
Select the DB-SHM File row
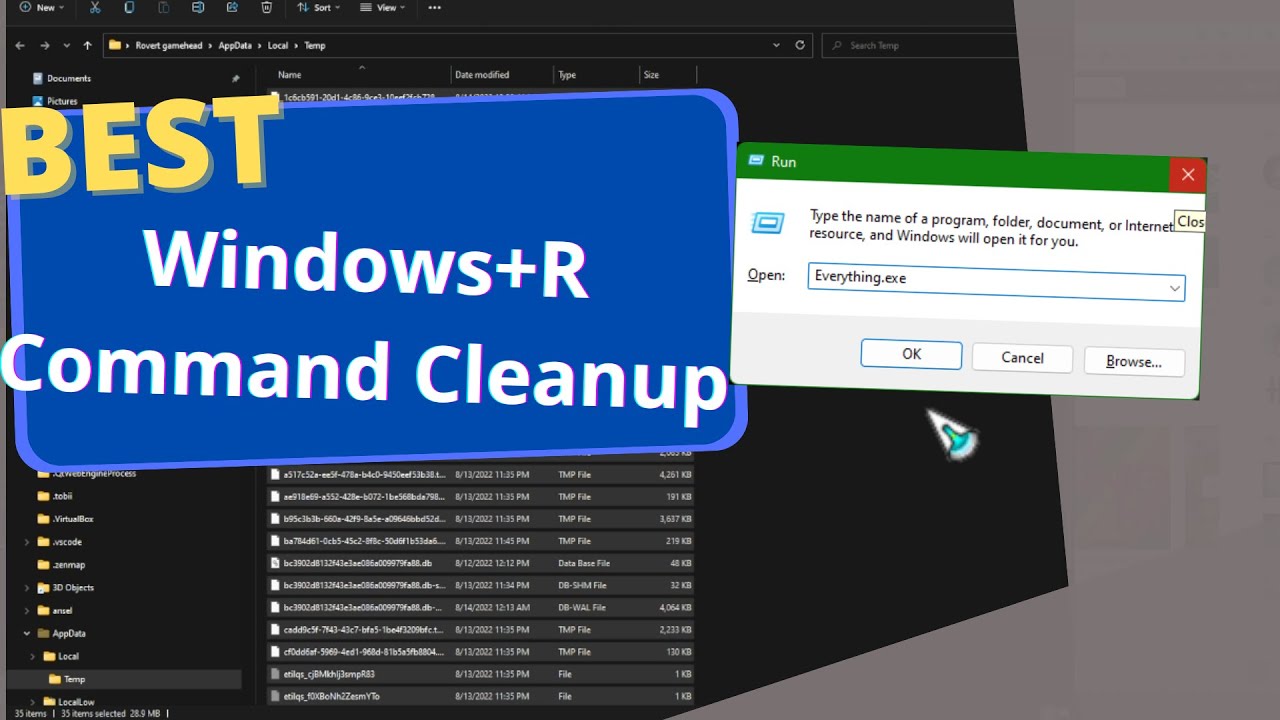click(x=480, y=585)
